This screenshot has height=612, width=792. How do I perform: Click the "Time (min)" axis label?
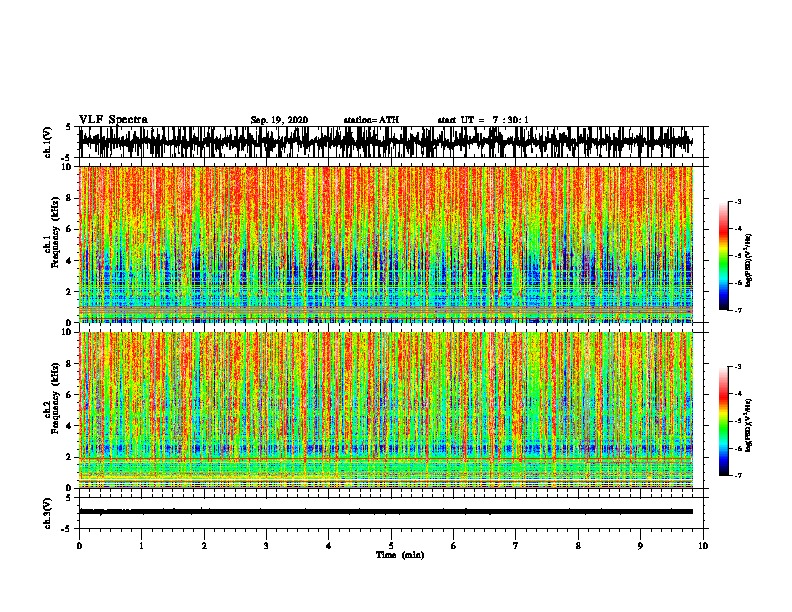click(x=400, y=555)
